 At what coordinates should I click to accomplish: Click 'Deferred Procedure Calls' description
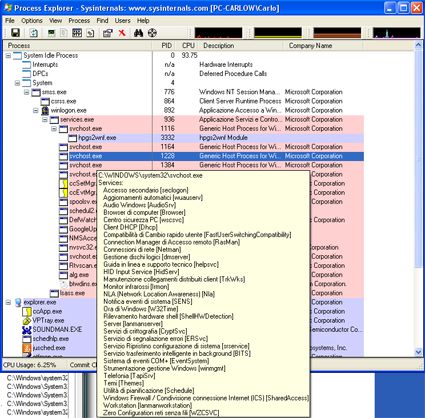click(233, 74)
